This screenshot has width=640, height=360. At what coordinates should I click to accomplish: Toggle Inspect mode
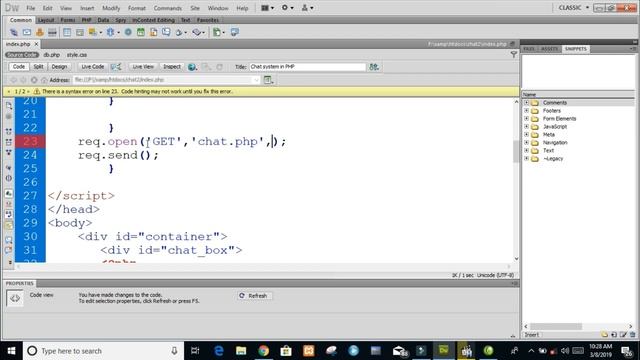click(172, 67)
